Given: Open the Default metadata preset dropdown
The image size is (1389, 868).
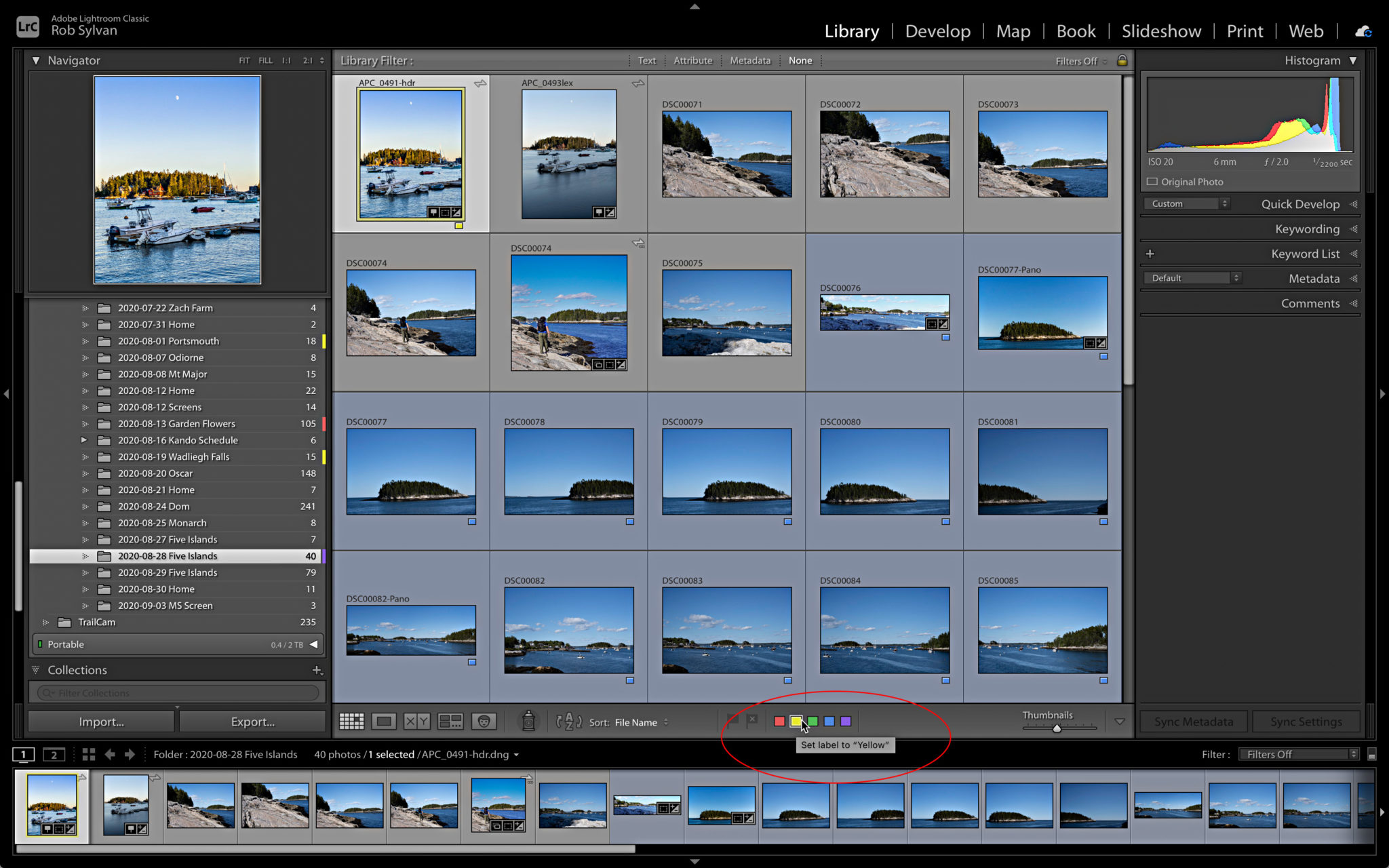Looking at the screenshot, I should point(1191,277).
